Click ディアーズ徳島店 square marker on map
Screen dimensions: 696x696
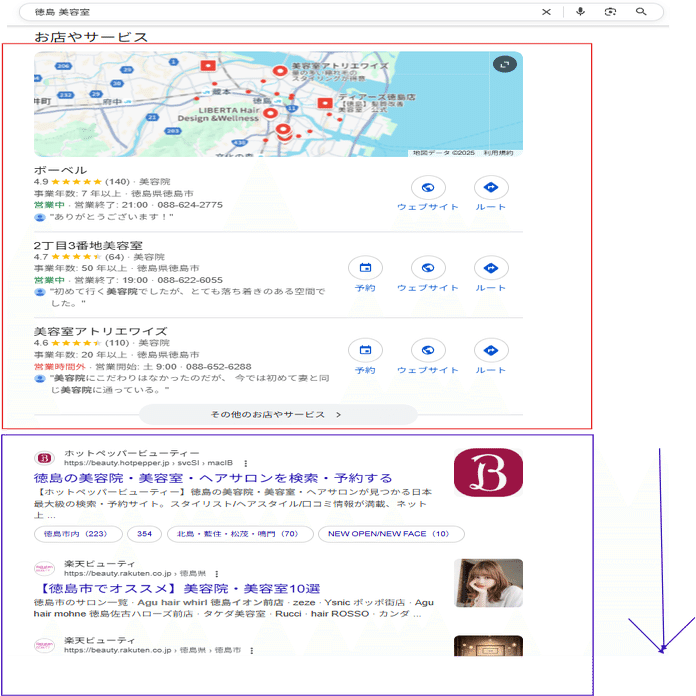coord(325,103)
